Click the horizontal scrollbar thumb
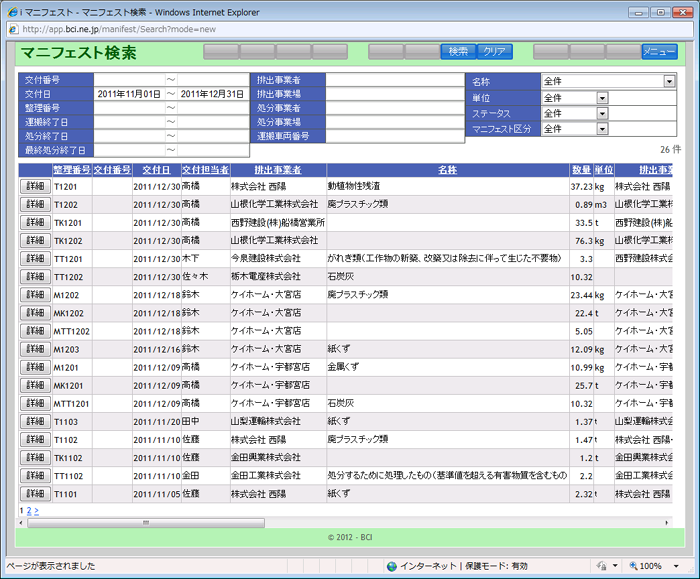The width and height of the screenshot is (700, 579). 146,523
